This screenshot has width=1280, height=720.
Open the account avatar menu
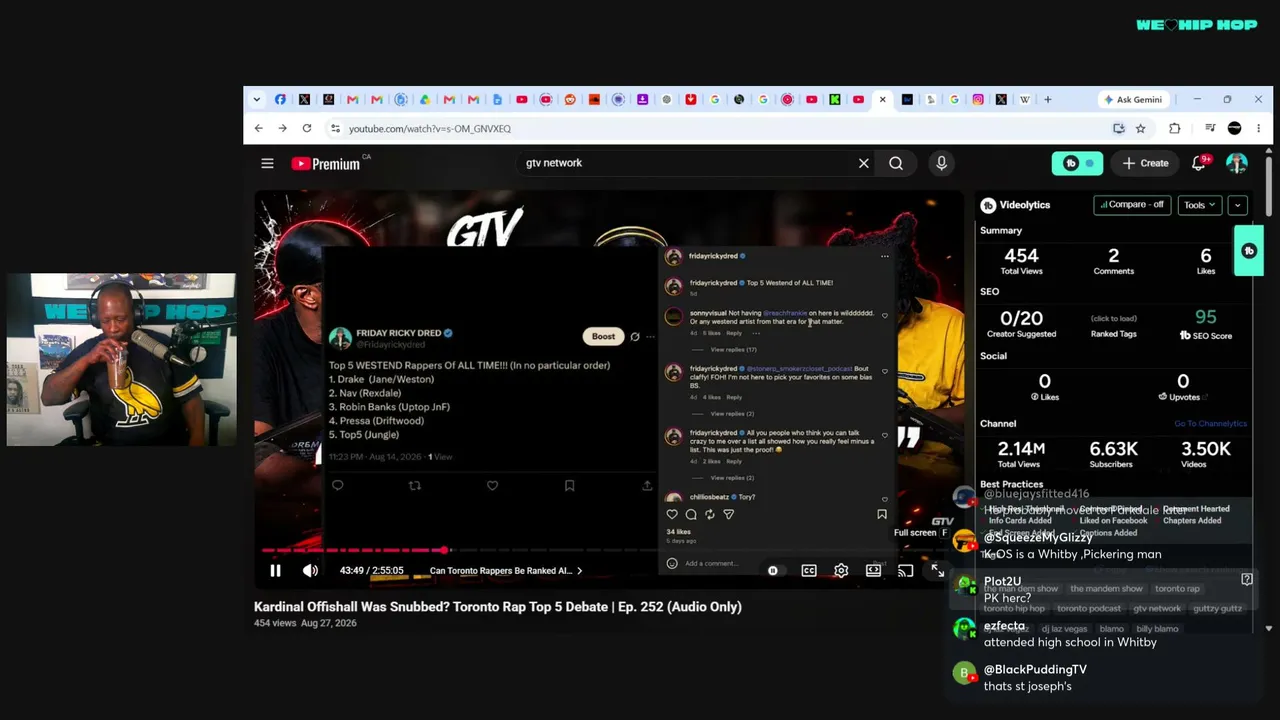point(1237,163)
